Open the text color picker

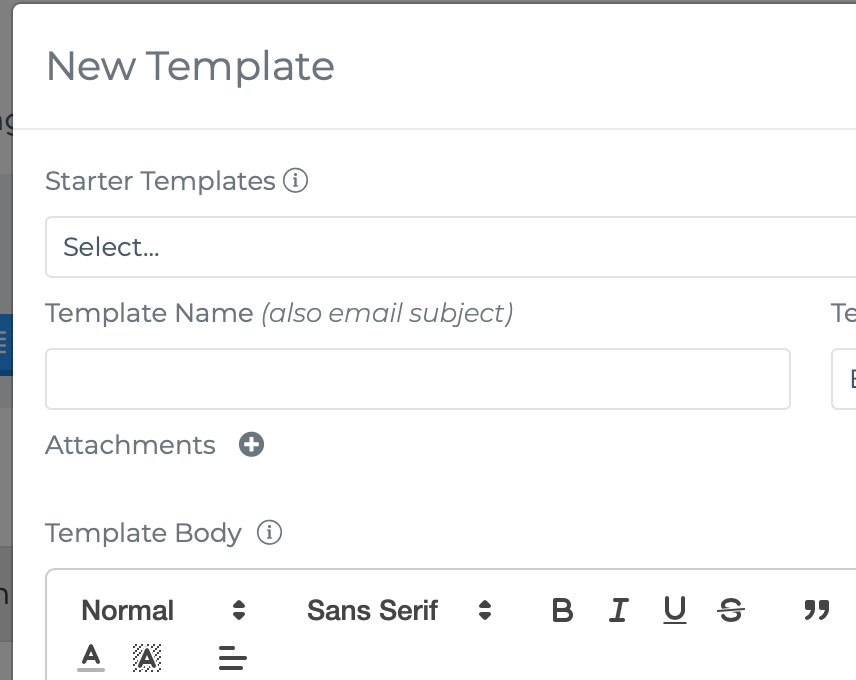(x=91, y=657)
